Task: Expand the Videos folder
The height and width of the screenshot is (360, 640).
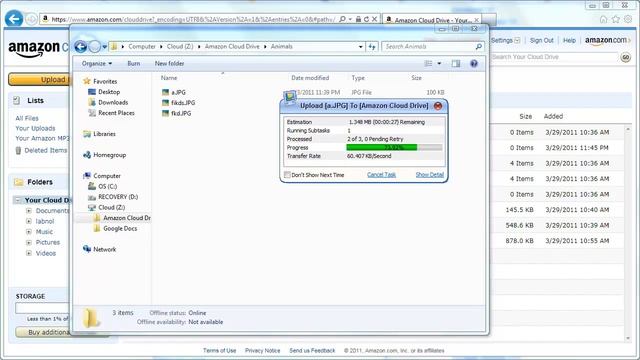Action: point(29,253)
